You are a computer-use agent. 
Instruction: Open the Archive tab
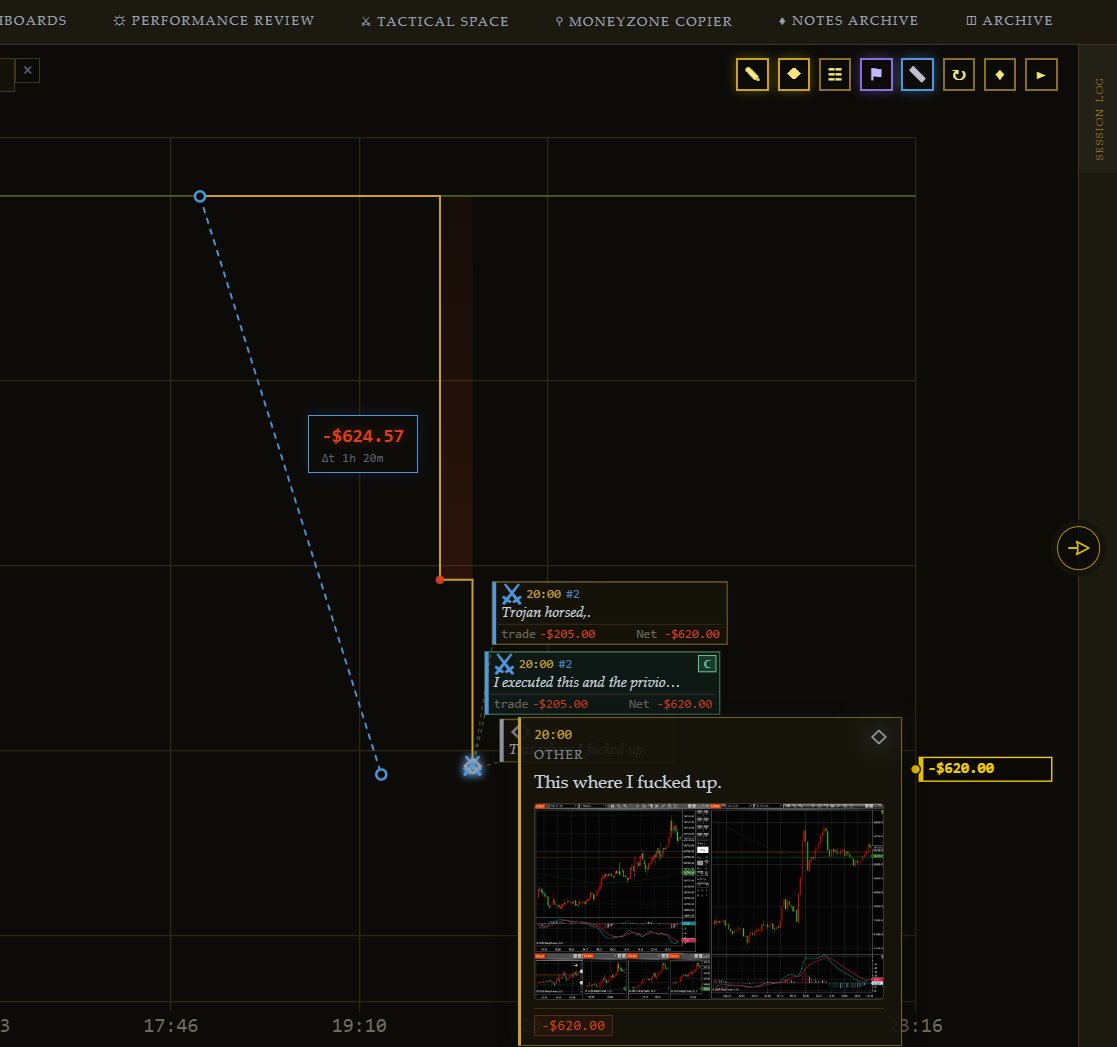click(1009, 21)
